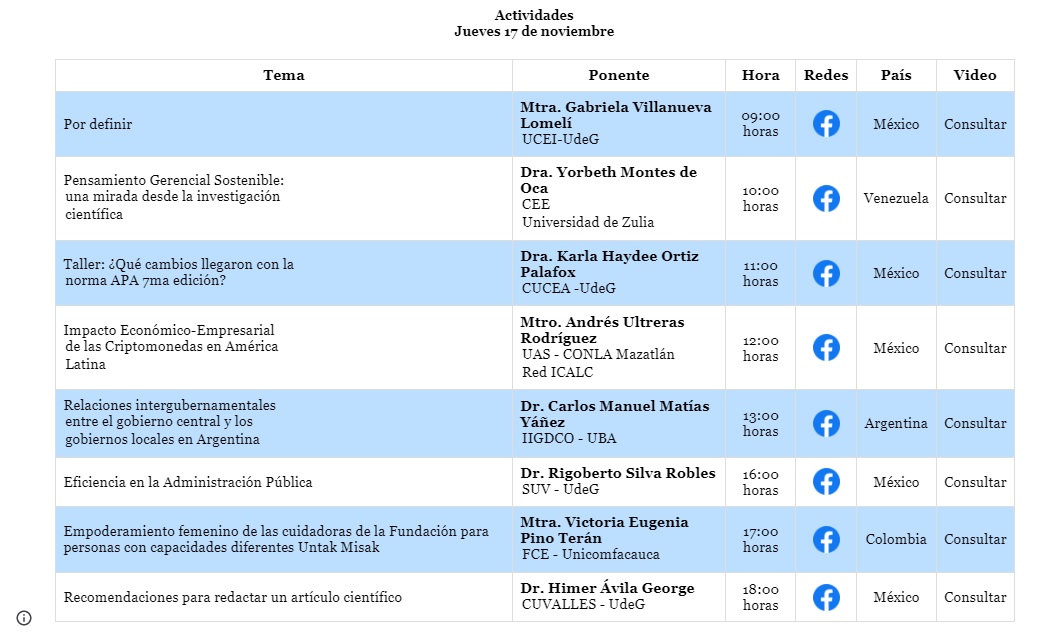Click Facebook icon for APA 7ma edición taller
1039x639 pixels.
[x=826, y=273]
